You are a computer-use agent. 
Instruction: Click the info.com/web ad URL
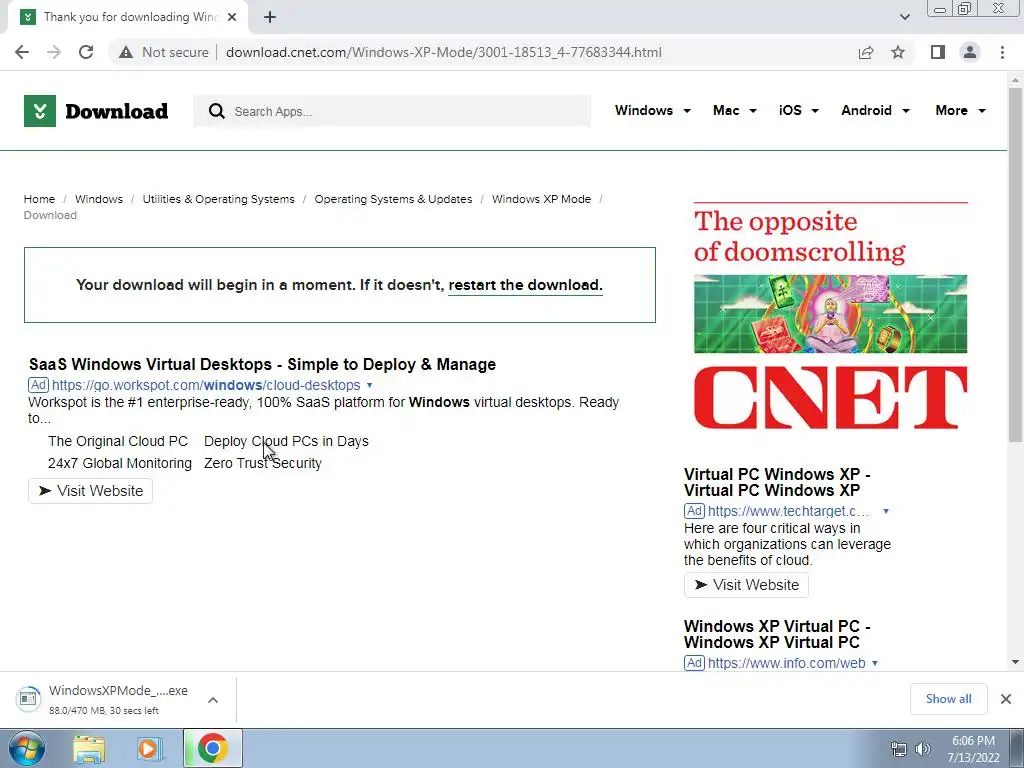click(786, 663)
